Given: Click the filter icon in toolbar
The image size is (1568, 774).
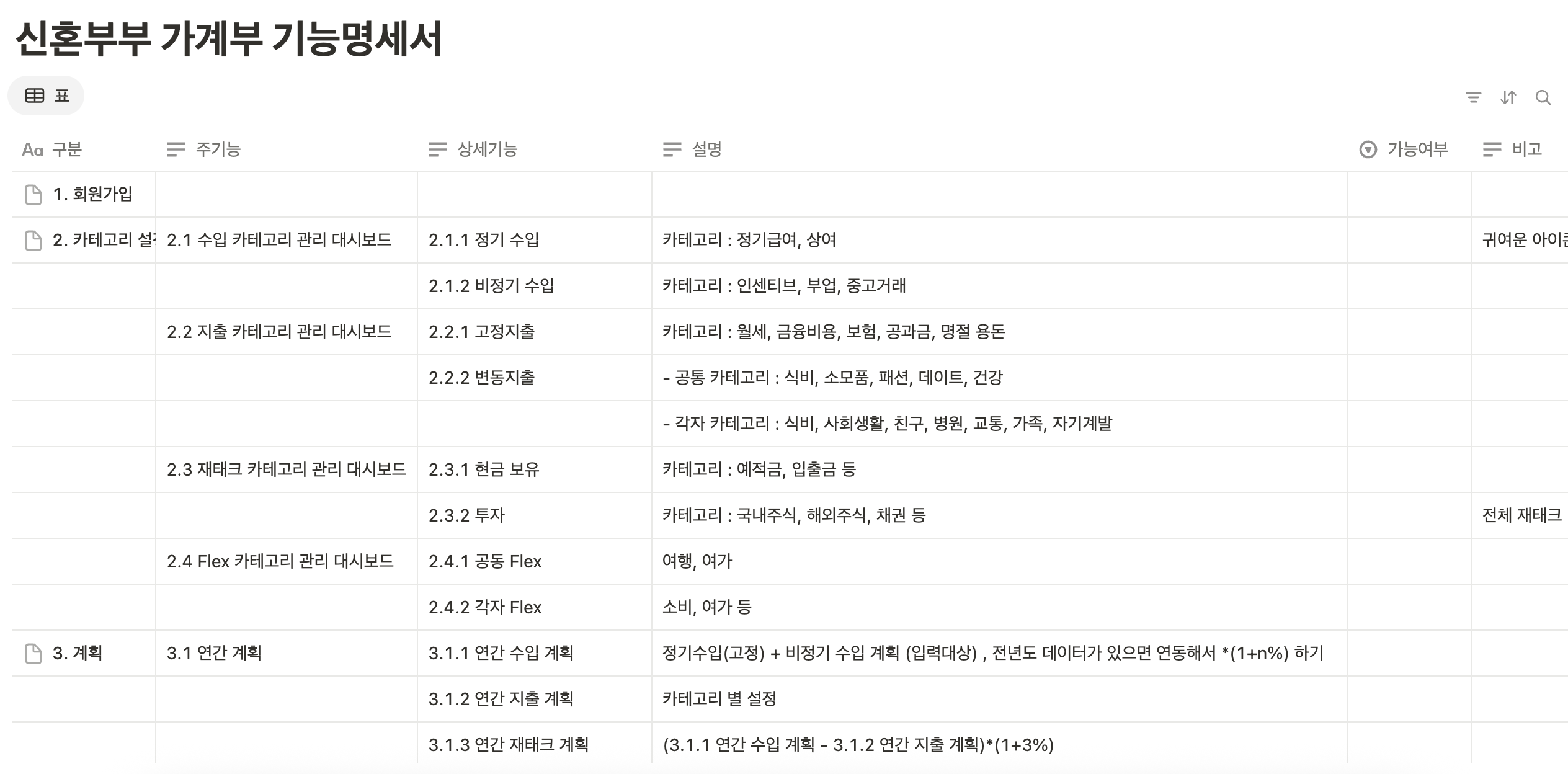Looking at the screenshot, I should 1473,97.
